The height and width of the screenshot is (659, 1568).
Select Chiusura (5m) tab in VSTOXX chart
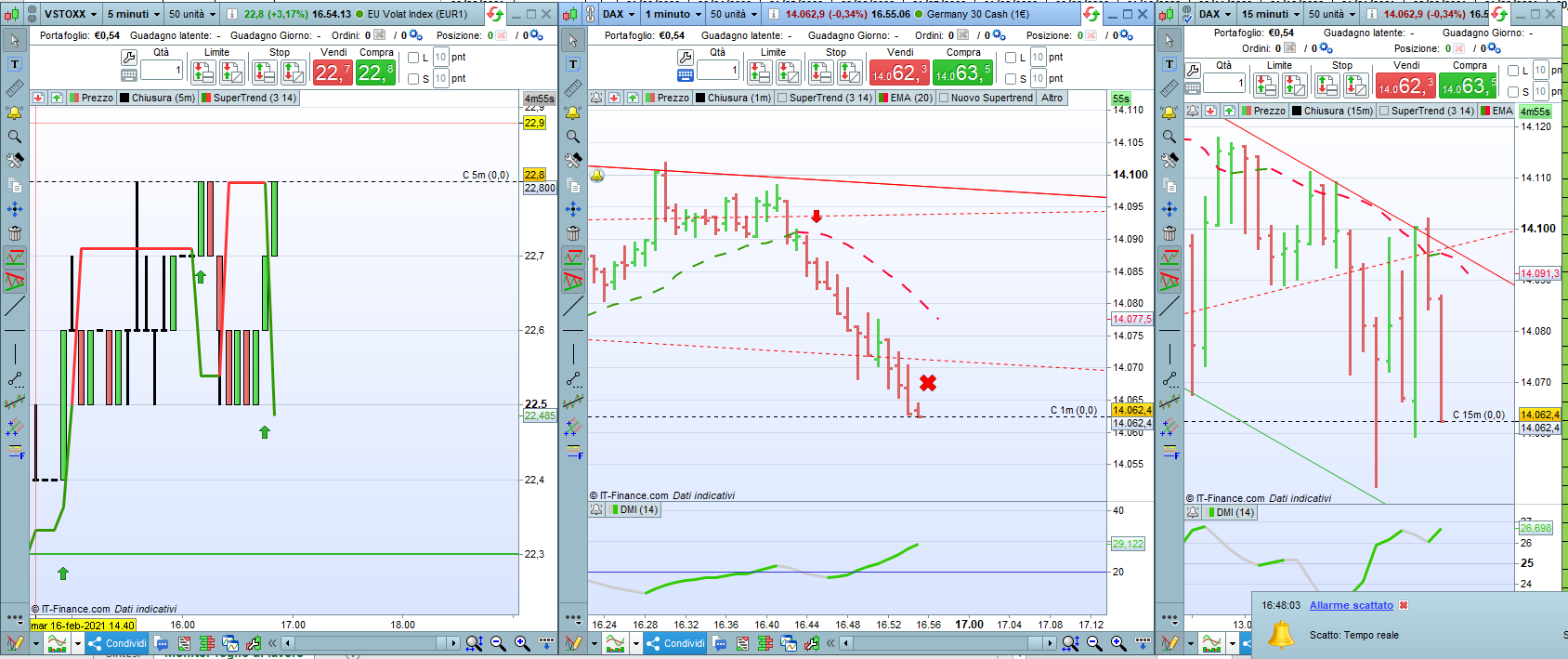[x=158, y=98]
